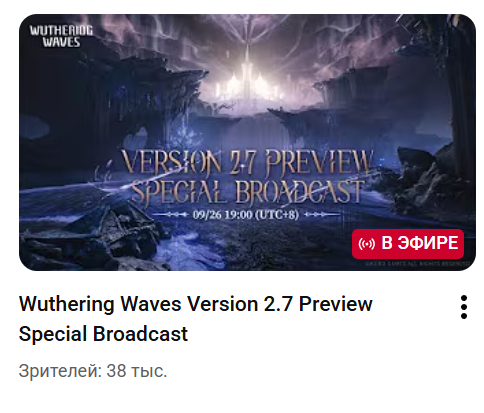Click the copyright notice in thumbnail corner
This screenshot has height=413, width=484.
(x=417, y=263)
